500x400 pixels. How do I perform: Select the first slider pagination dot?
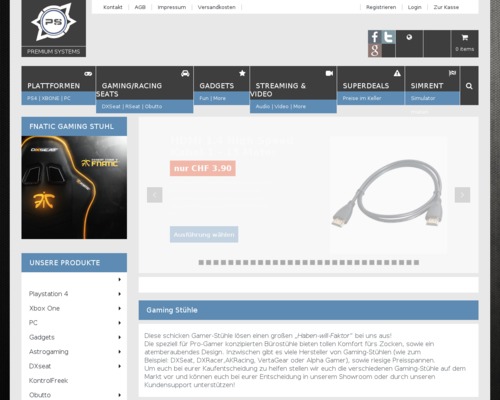(x=201, y=262)
